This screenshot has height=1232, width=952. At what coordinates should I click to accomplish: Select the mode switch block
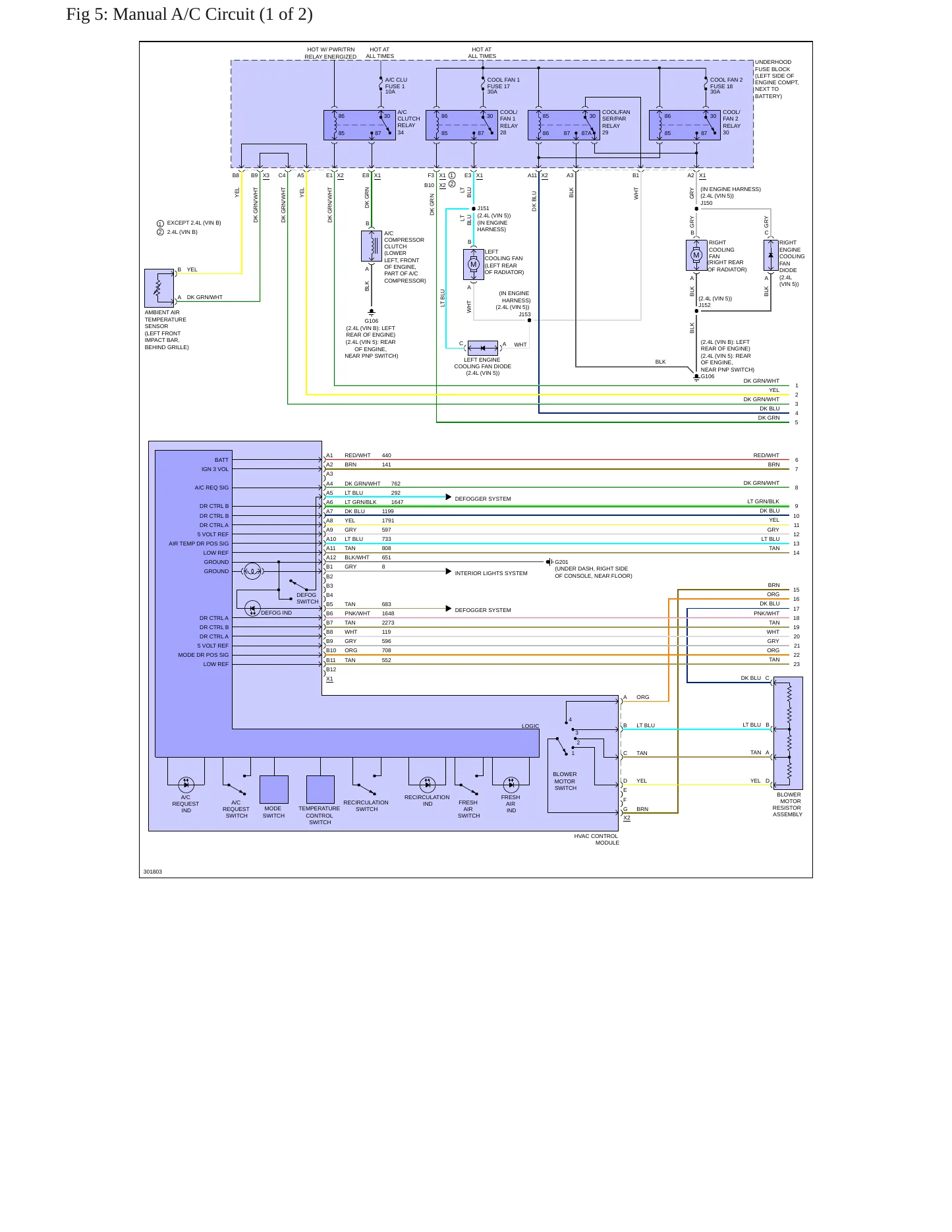(274, 789)
